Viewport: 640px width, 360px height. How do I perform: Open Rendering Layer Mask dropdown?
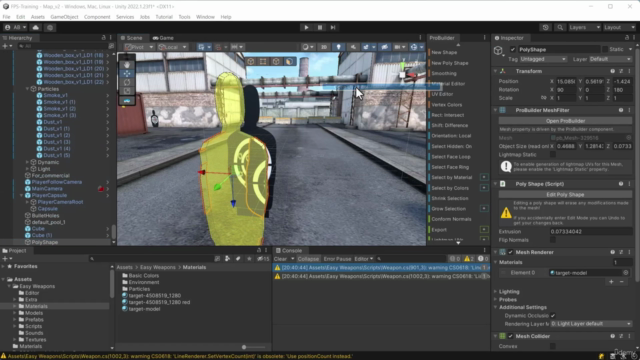(591, 324)
